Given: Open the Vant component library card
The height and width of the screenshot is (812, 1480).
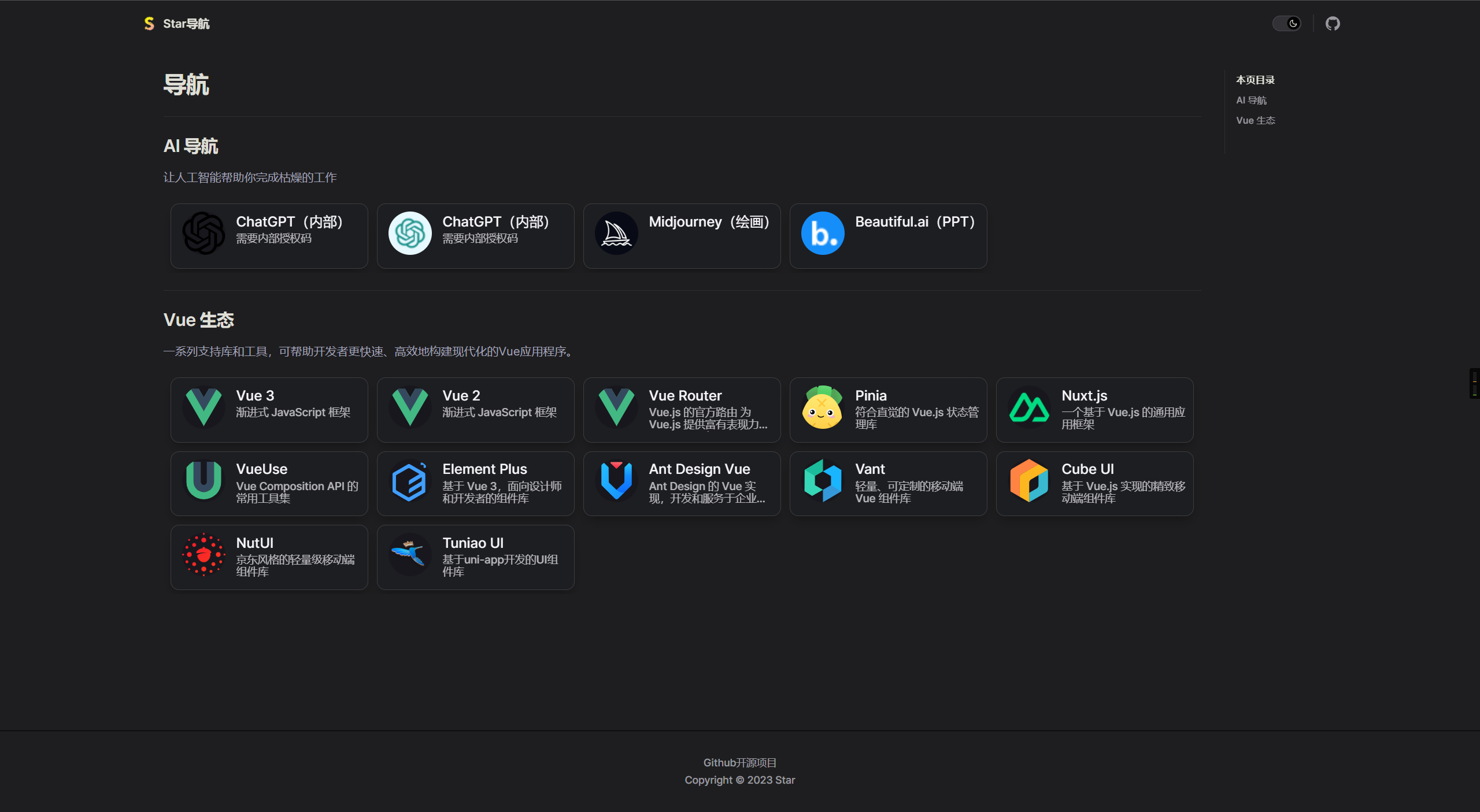Looking at the screenshot, I should pos(888,484).
